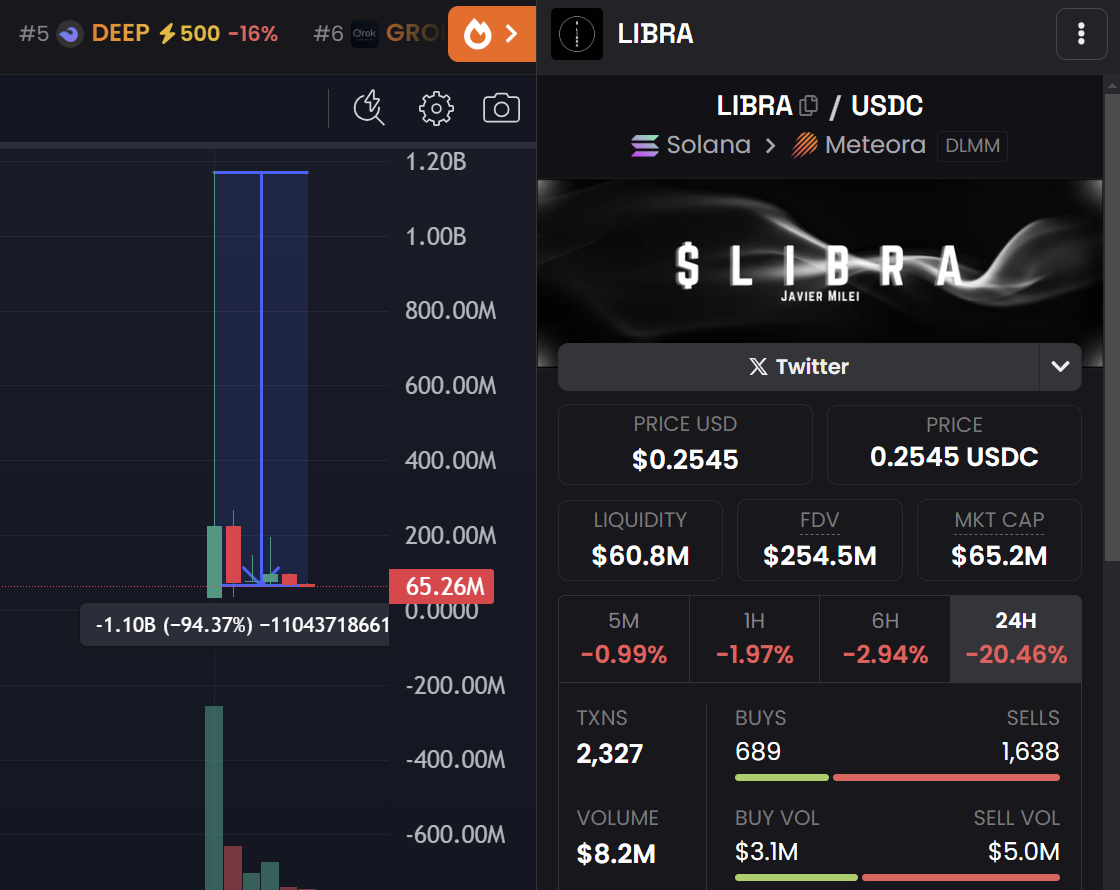This screenshot has height=890, width=1120.
Task: Click the 0.2545 USDC price box
Action: click(x=954, y=444)
